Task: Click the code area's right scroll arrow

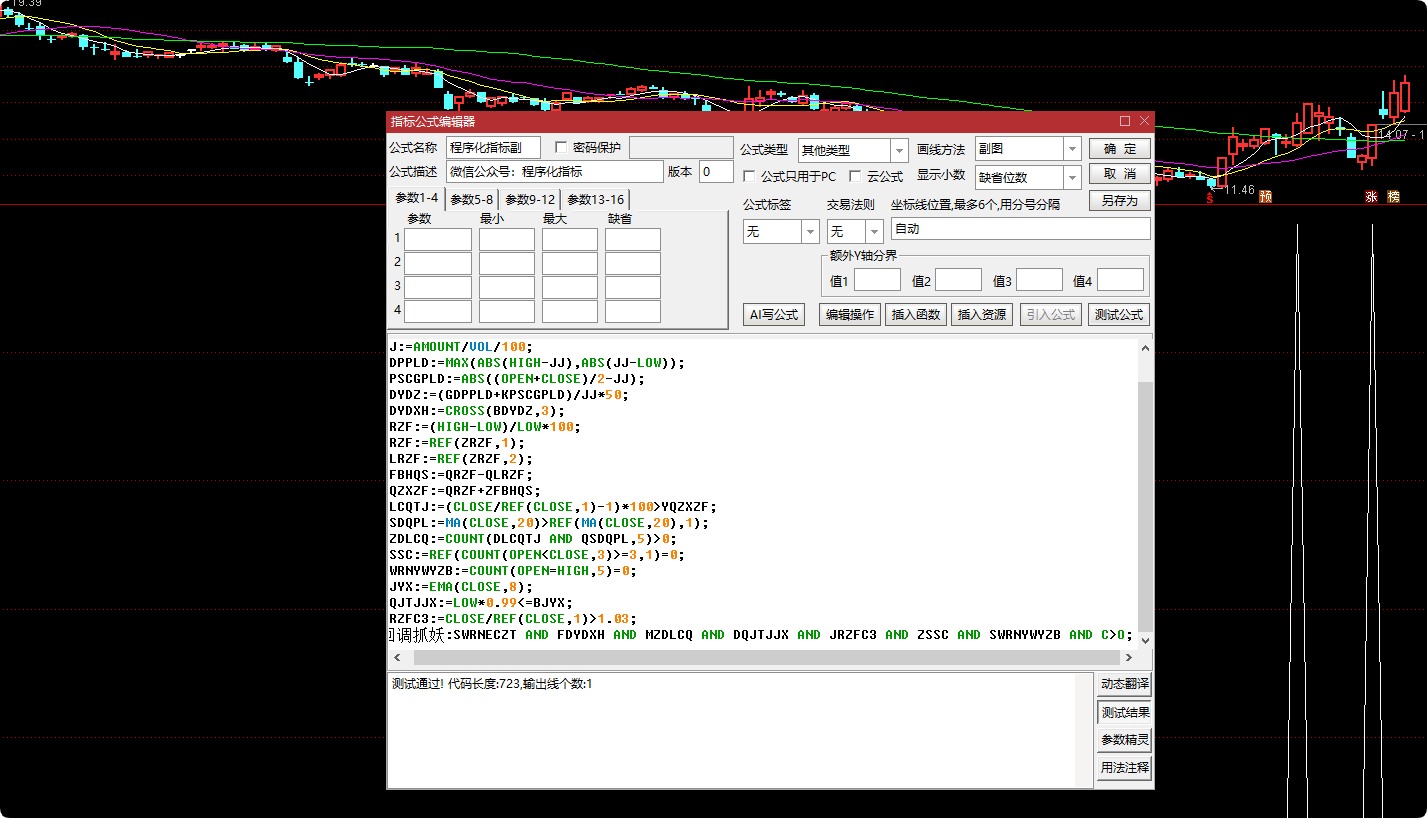Action: pyautogui.click(x=1129, y=658)
